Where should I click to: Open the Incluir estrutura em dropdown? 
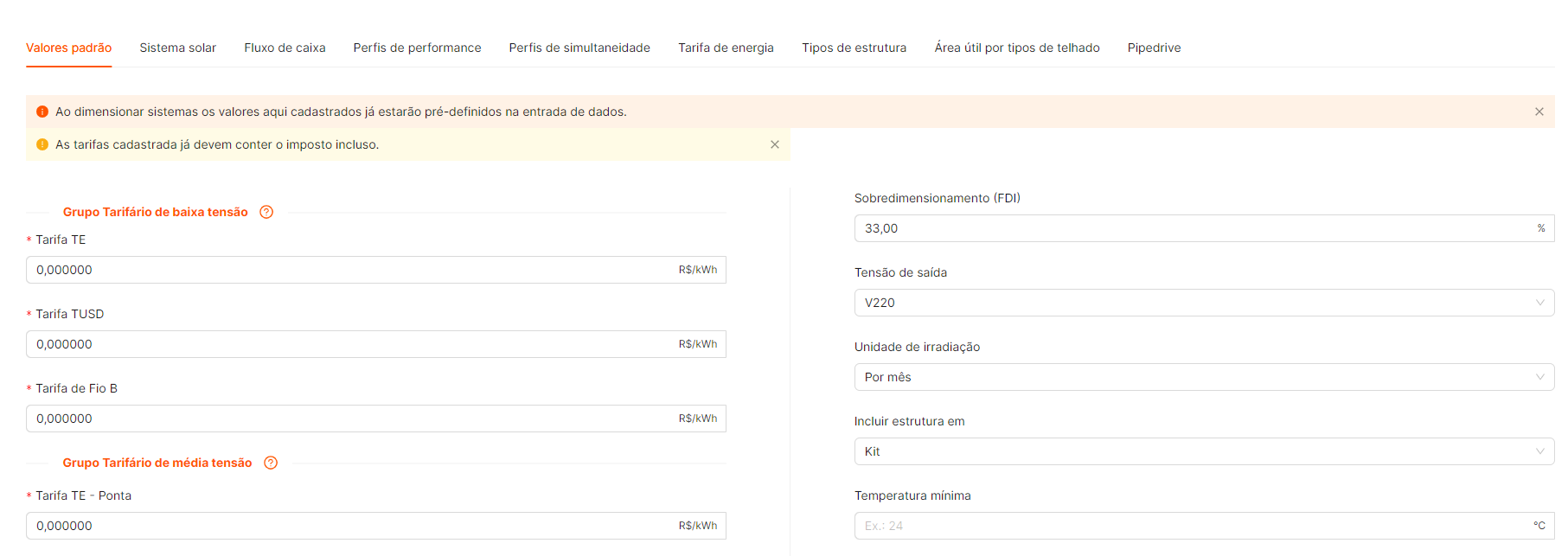point(1203,451)
